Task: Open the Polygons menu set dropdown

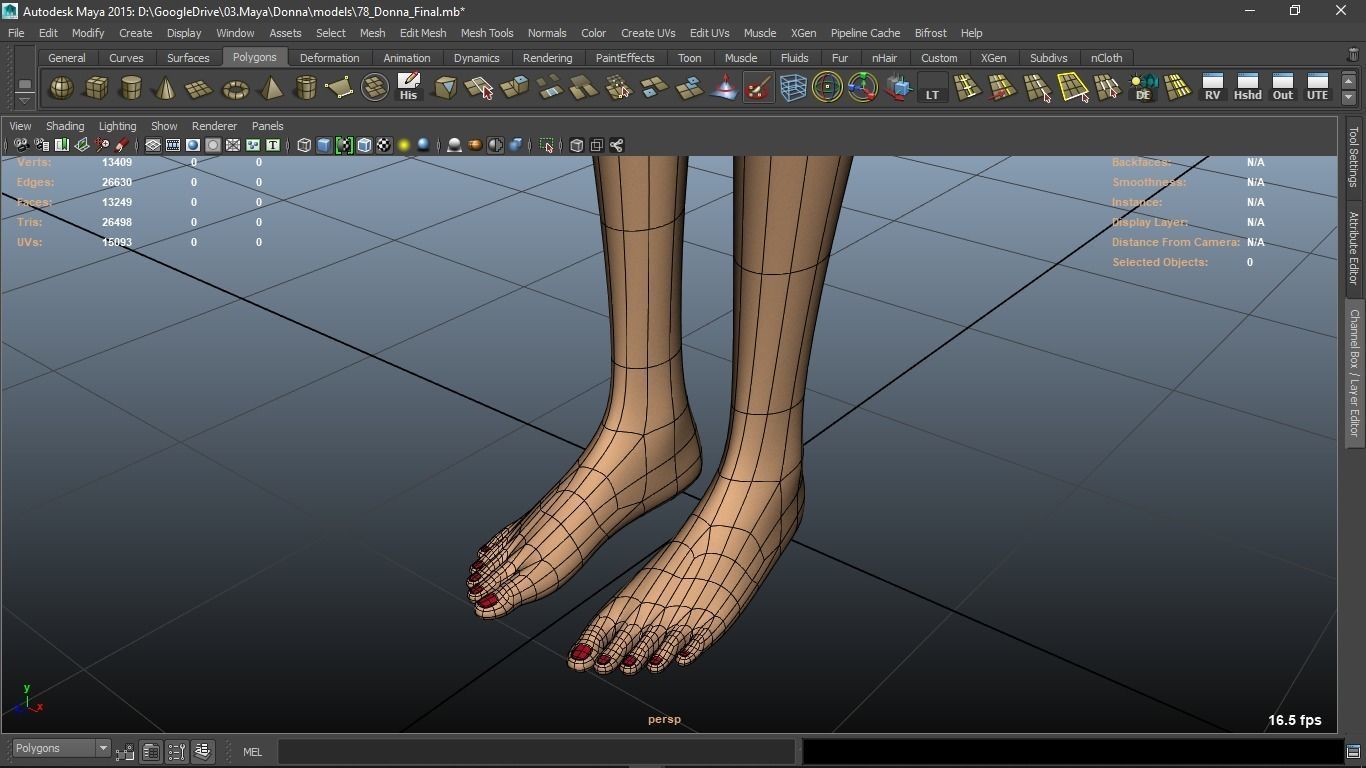Action: click(60, 748)
